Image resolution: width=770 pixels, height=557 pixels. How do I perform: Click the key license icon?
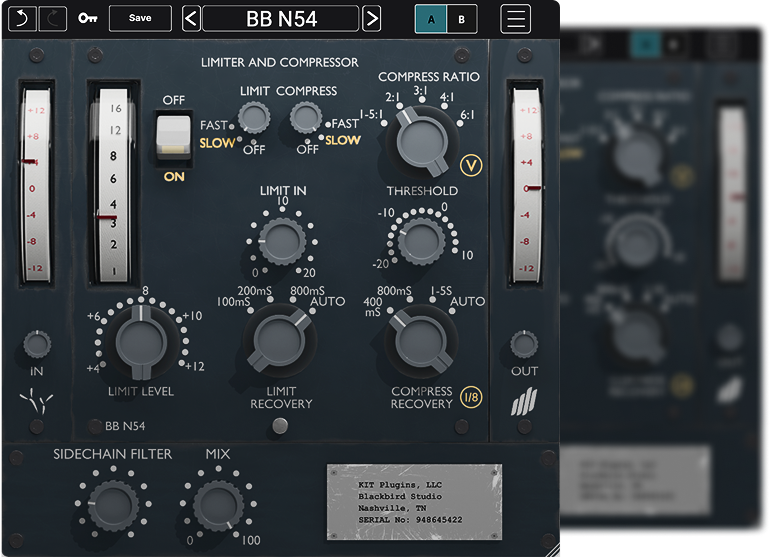88,18
